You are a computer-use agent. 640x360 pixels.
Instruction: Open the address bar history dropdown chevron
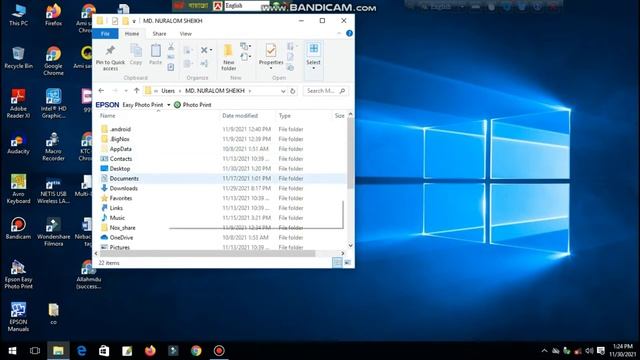point(283,91)
